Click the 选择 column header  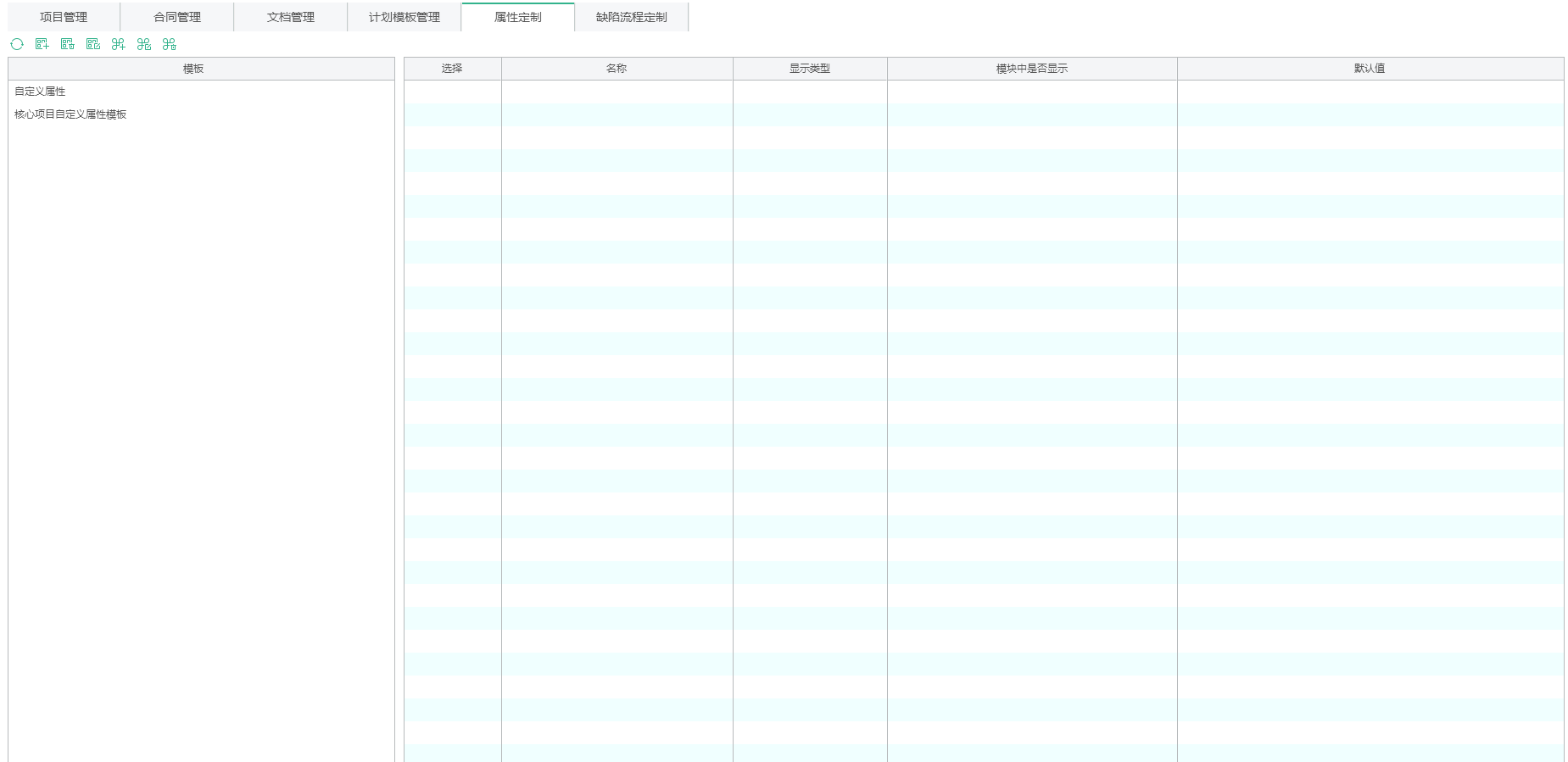click(452, 69)
